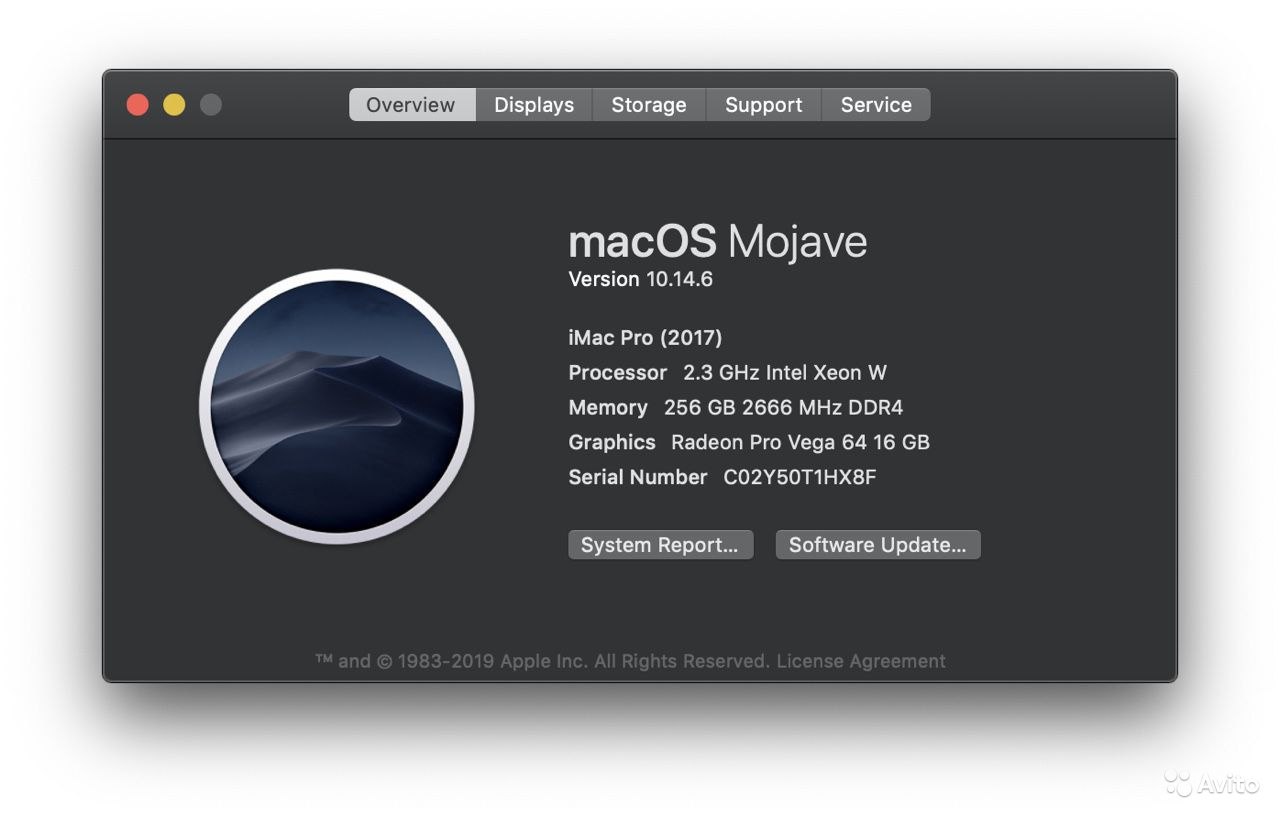Click the Apple copyright notice text
This screenshot has height=818, width=1280.
543,661
